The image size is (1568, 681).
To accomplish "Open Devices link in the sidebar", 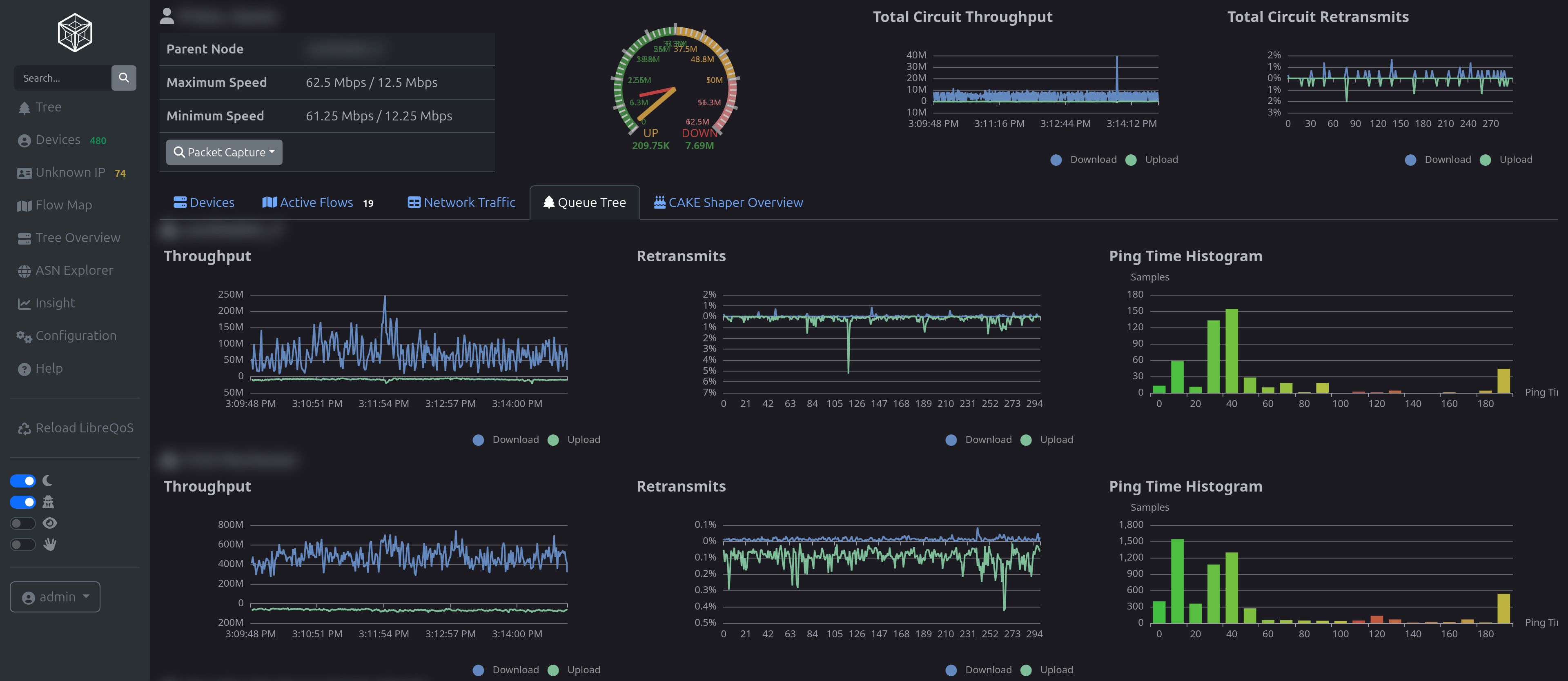I will coord(57,140).
